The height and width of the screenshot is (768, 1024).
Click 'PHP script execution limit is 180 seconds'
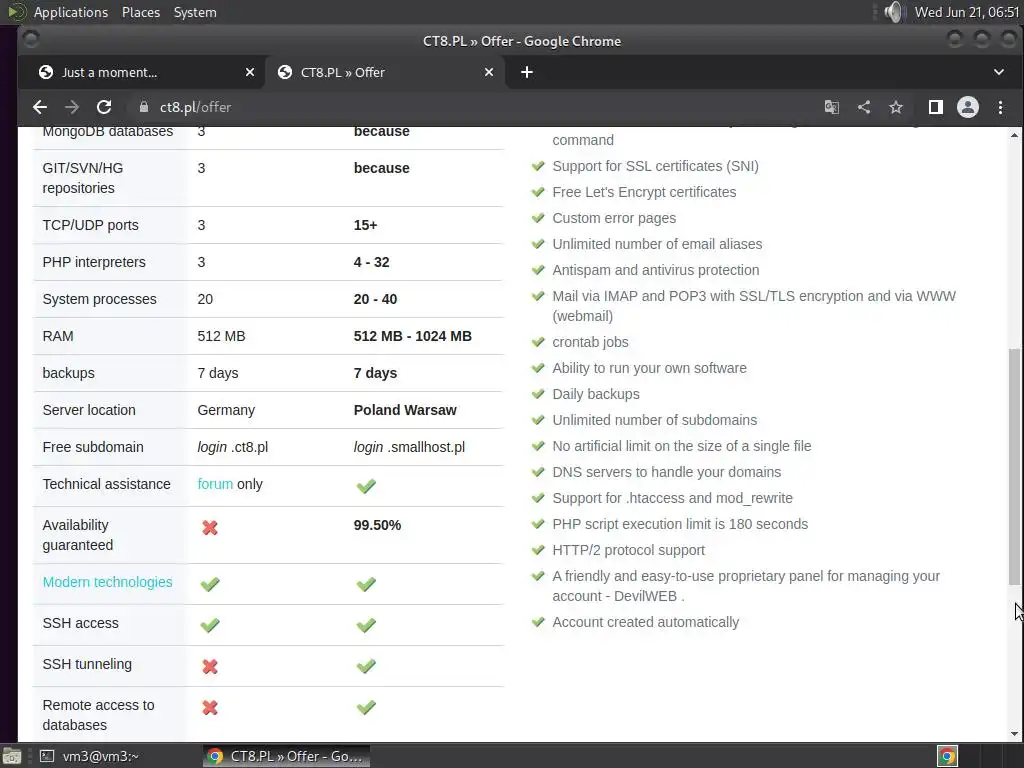pyautogui.click(x=680, y=524)
